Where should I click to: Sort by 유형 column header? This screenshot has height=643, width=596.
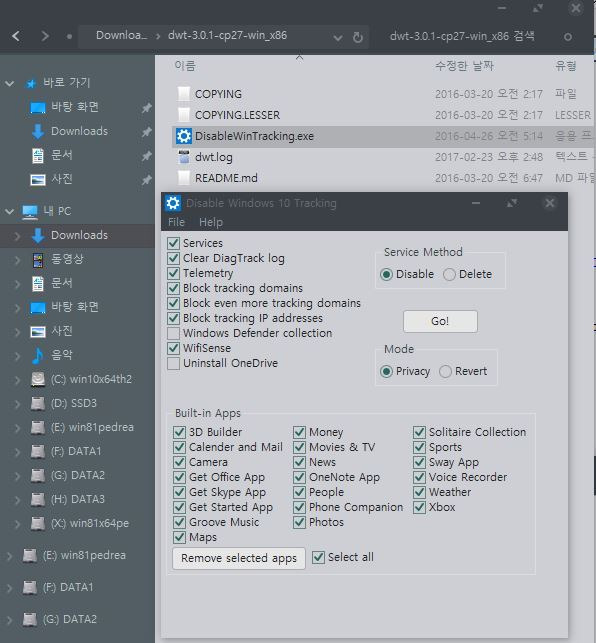pyautogui.click(x=566, y=66)
